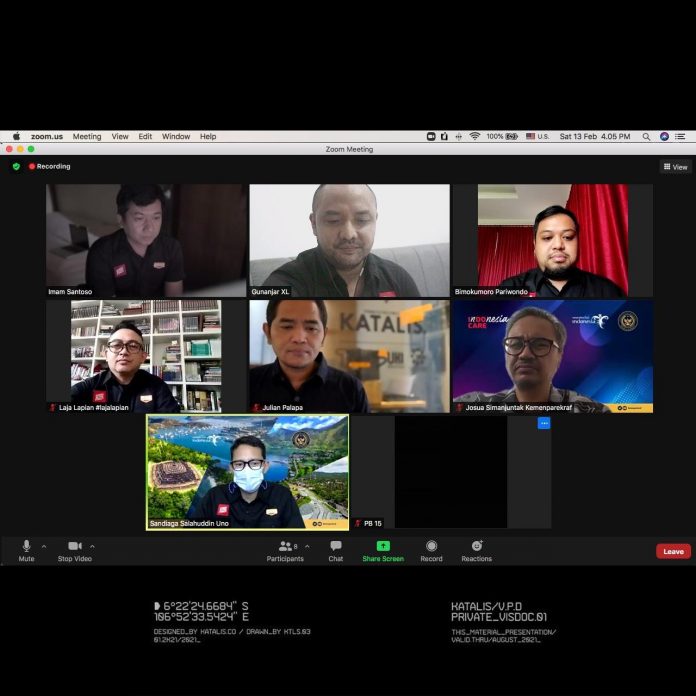
Task: Open the Meeting menu in menu bar
Action: point(87,136)
